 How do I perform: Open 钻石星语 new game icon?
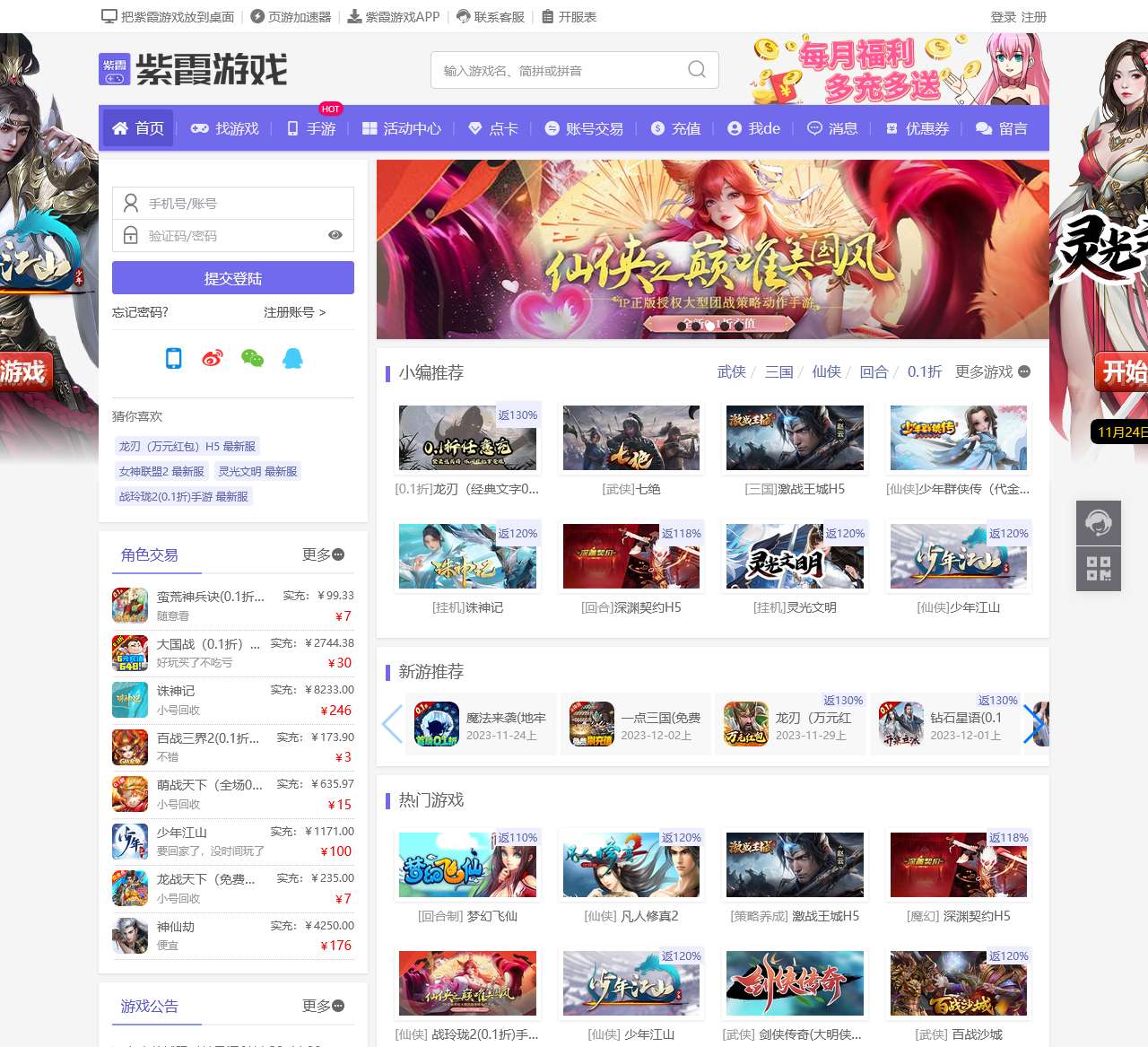(x=901, y=724)
